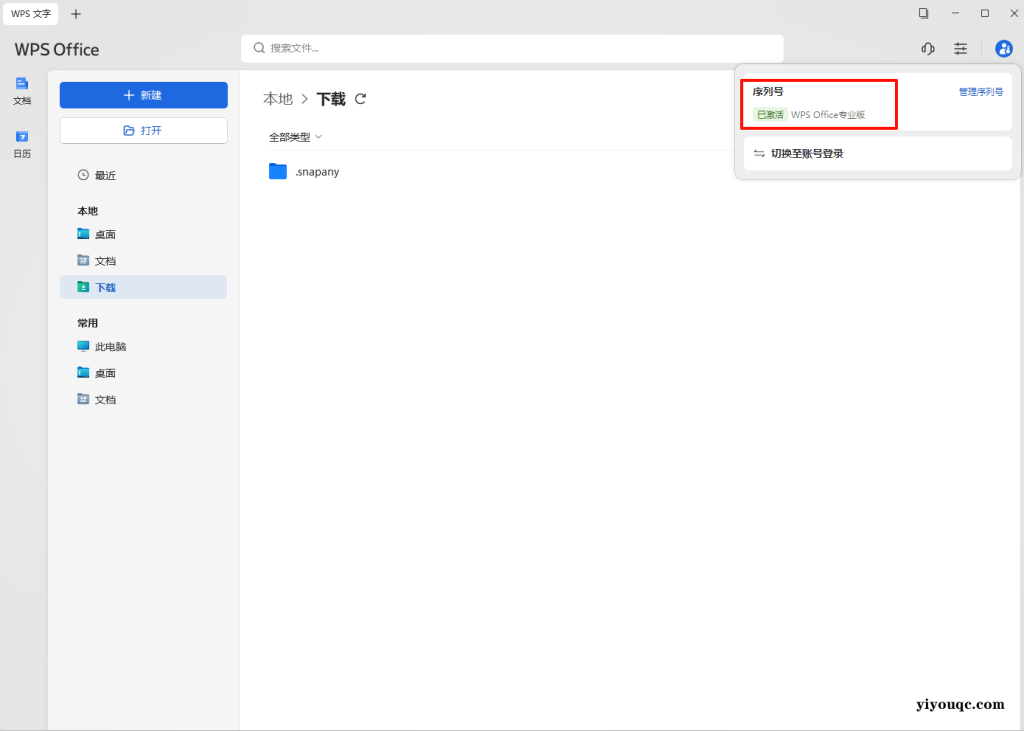
Task: Open the 此电脑 computer icon under 常用
Action: click(x=105, y=346)
